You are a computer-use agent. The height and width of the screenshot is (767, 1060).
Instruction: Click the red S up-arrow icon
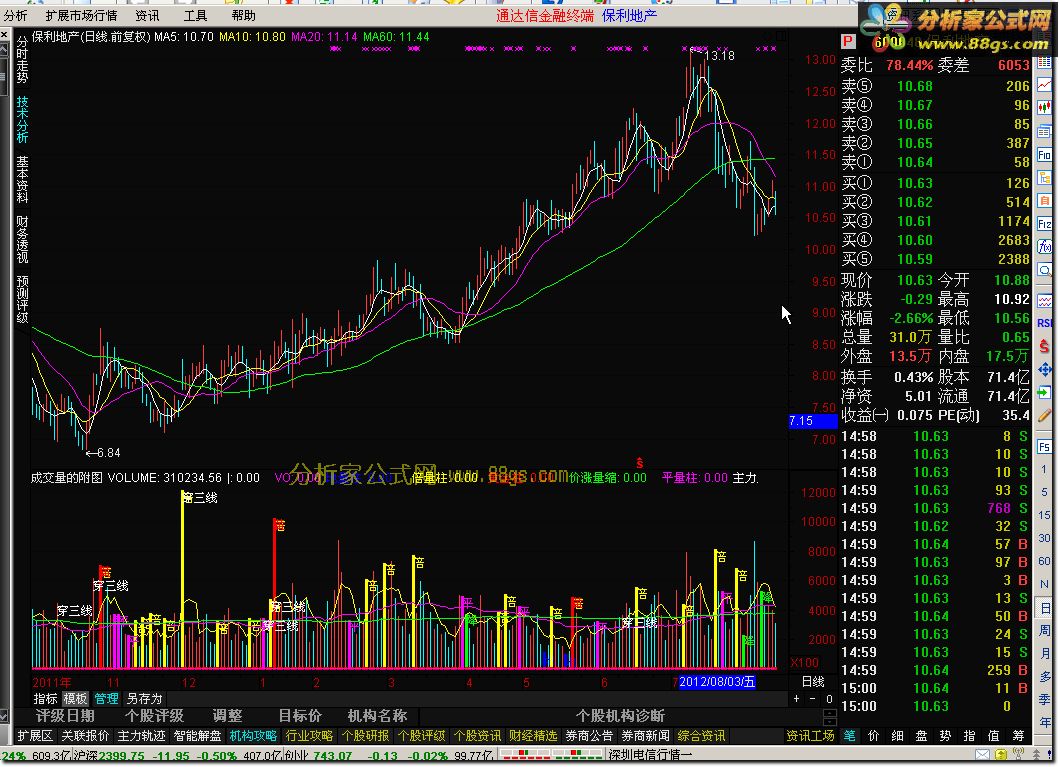(1044, 346)
